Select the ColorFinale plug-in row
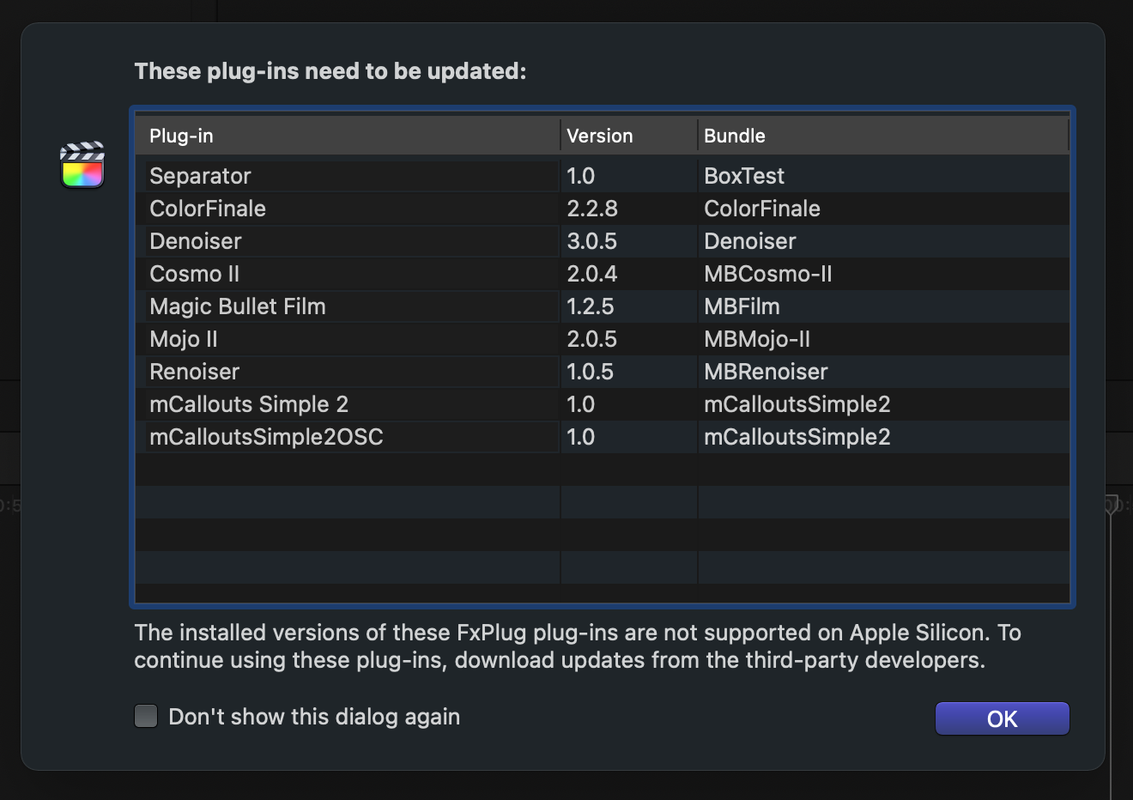 (x=602, y=208)
